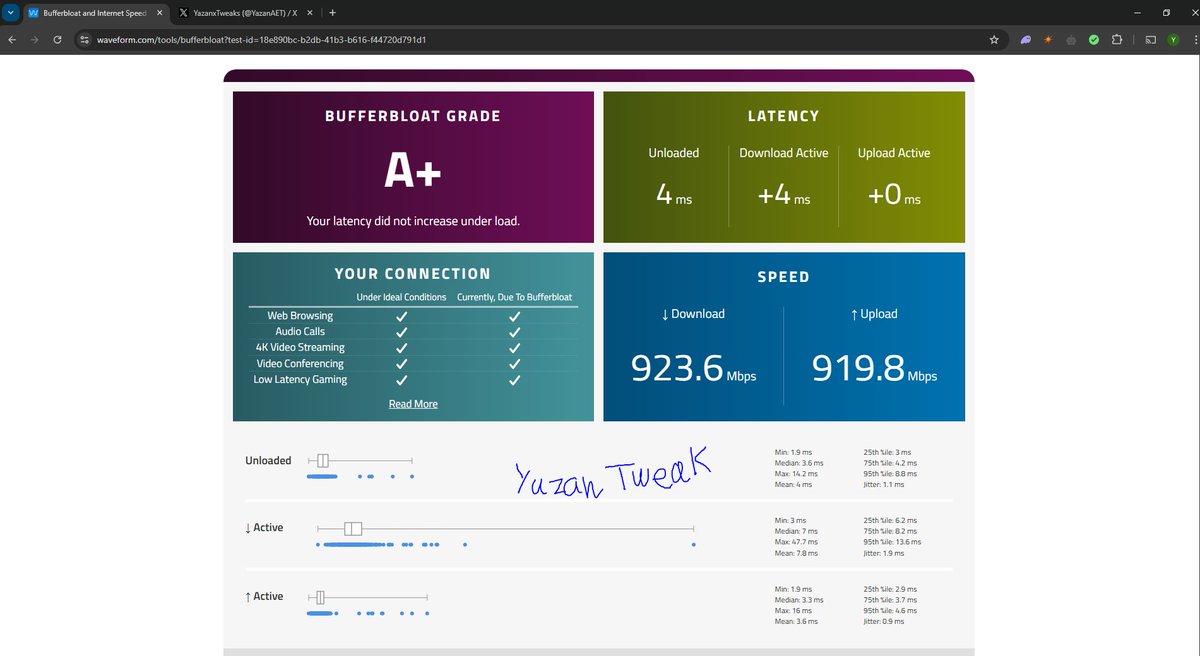Open the cast media icon
1200x656 pixels.
coord(1150,40)
